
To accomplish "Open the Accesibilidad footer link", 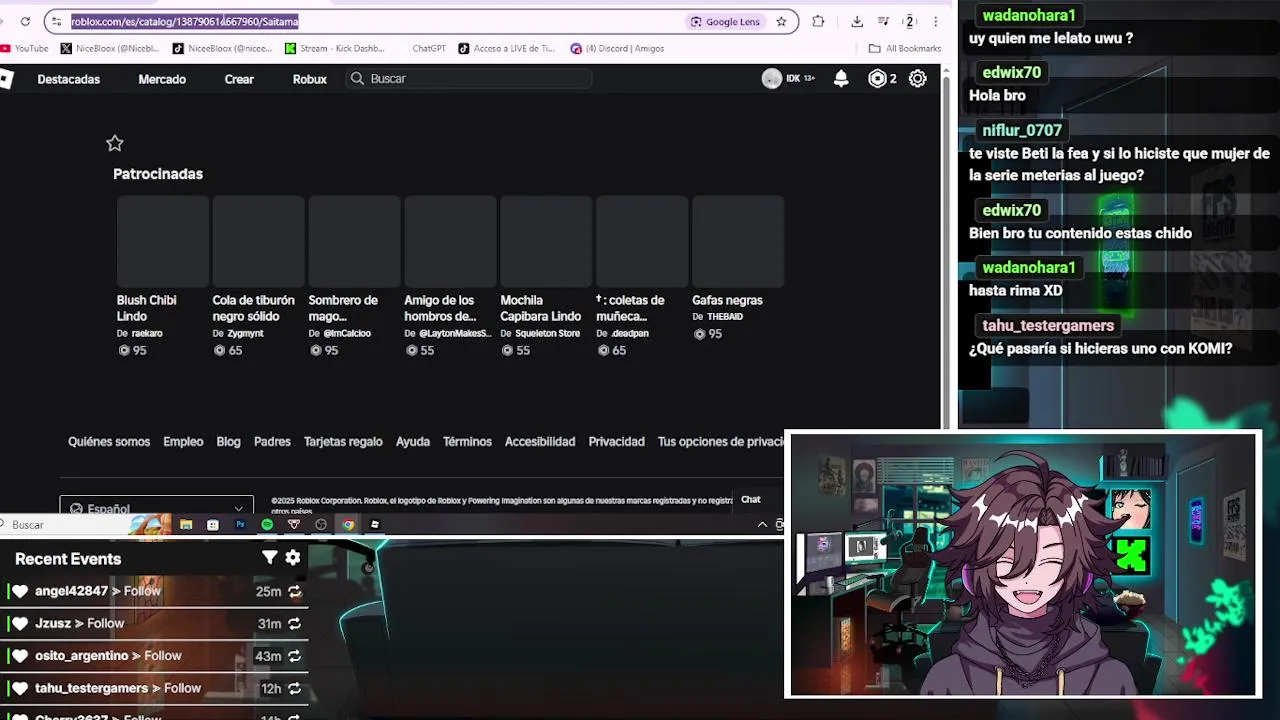I will [x=540, y=441].
